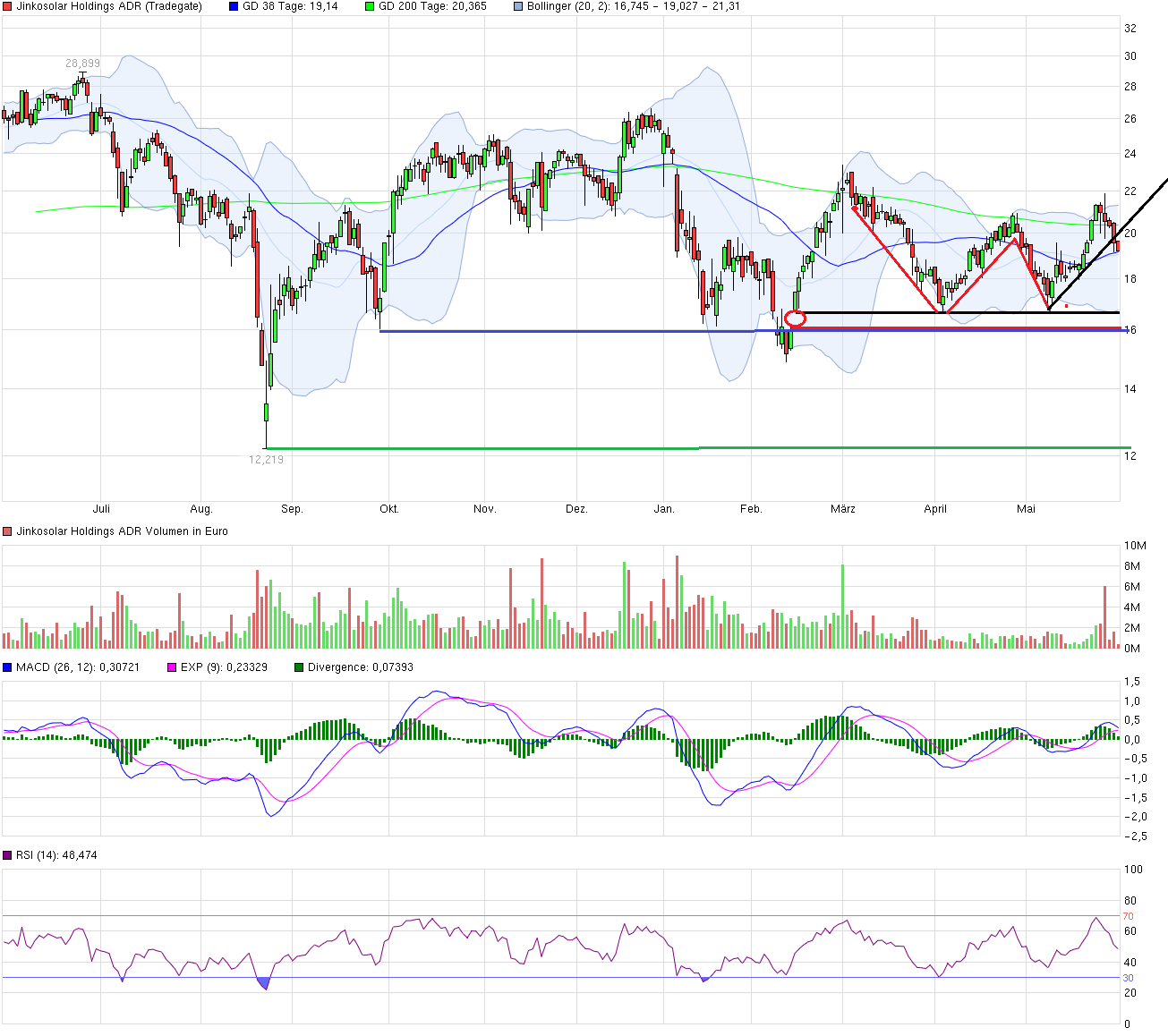Click the 'Dez.' month label on the axis

pos(576,509)
